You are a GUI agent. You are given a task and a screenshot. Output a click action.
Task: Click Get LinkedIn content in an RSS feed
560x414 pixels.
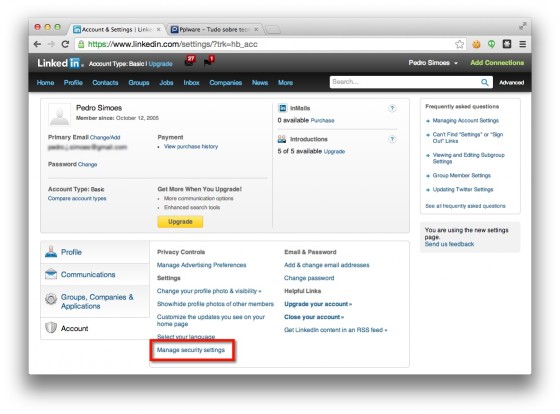pyautogui.click(x=335, y=330)
